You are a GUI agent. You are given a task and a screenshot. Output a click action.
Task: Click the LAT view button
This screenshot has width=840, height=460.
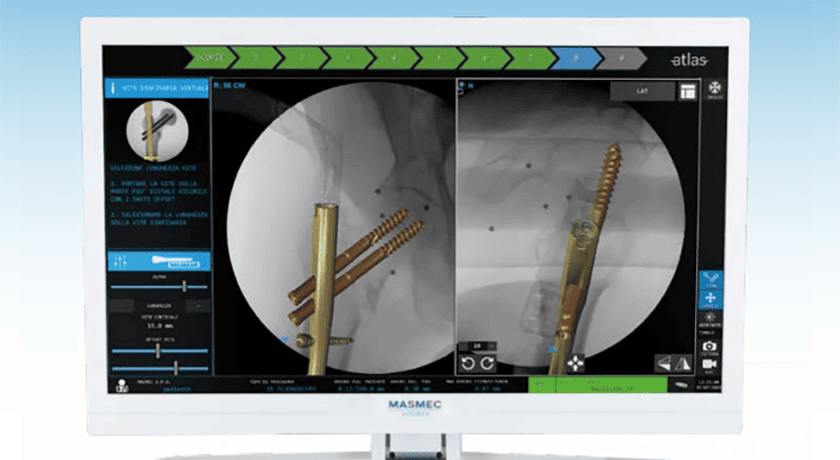coord(642,92)
